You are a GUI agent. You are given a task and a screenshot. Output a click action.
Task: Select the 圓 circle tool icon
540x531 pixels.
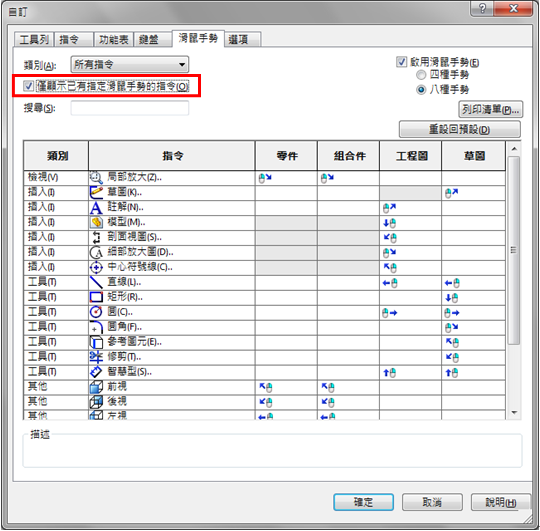[x=96, y=312]
